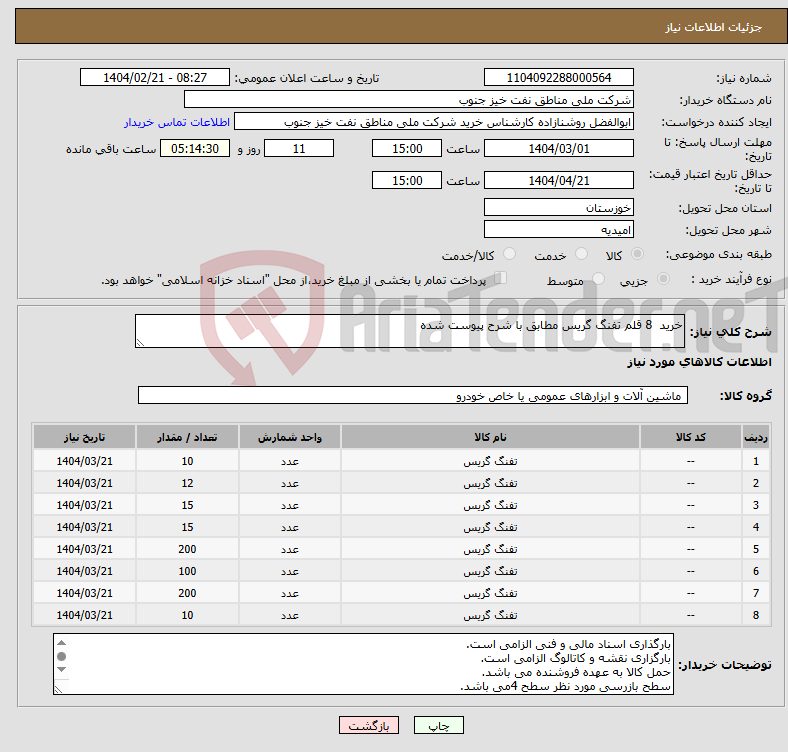Click the request creator name field
The image size is (788, 752).
point(434,122)
